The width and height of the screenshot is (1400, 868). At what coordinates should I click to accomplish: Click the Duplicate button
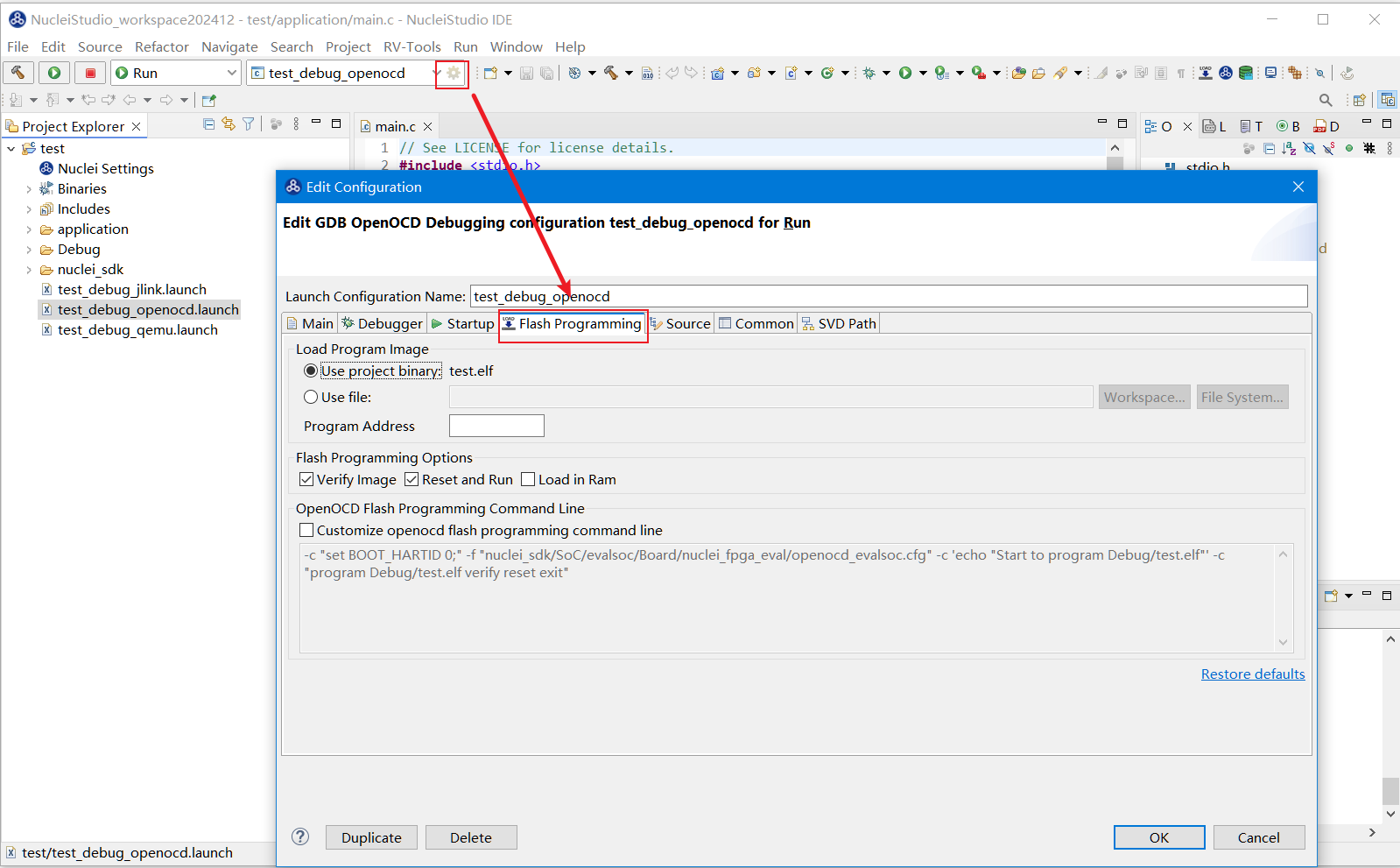(371, 837)
